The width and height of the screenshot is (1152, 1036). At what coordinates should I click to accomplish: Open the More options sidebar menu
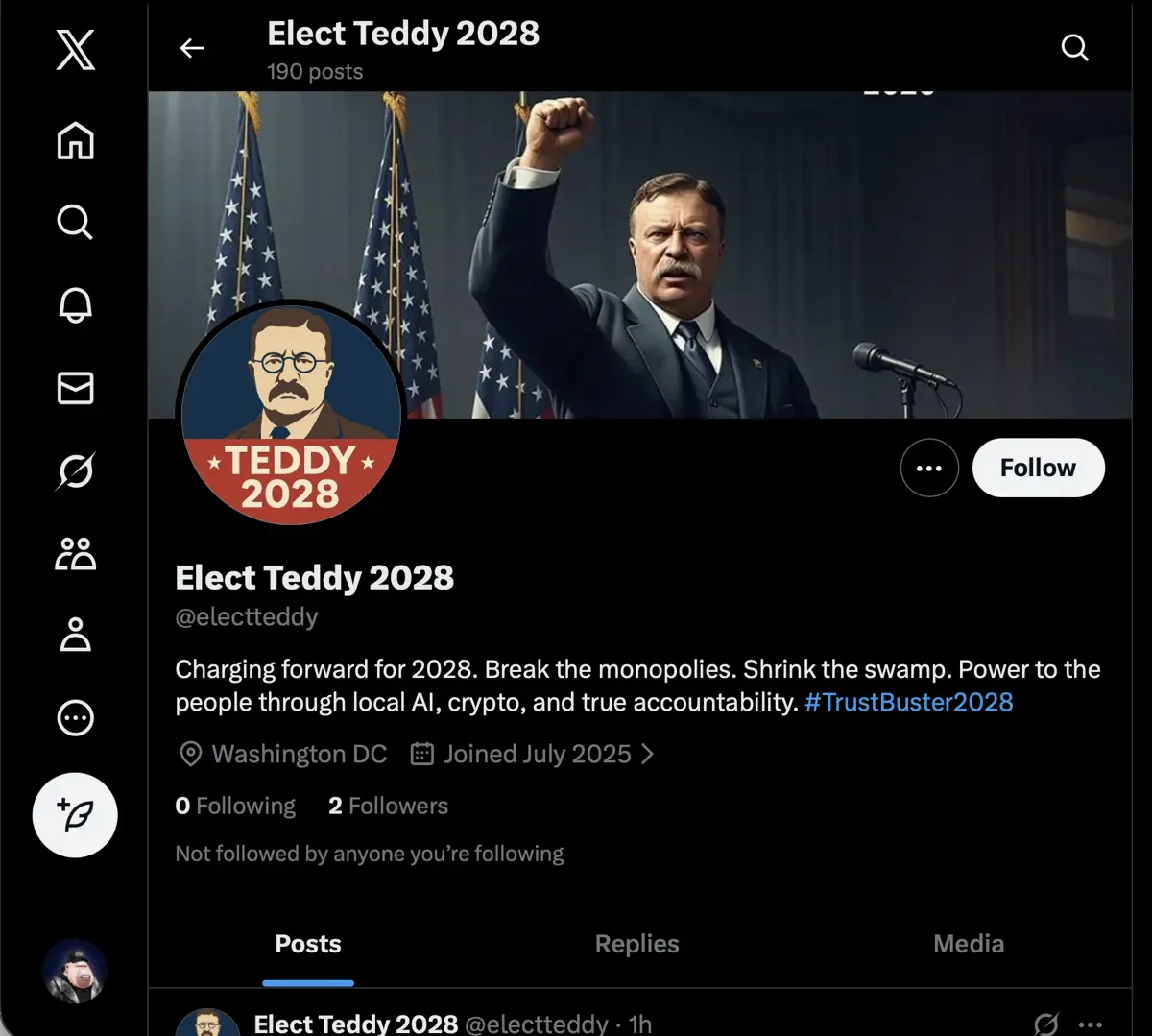[75, 718]
